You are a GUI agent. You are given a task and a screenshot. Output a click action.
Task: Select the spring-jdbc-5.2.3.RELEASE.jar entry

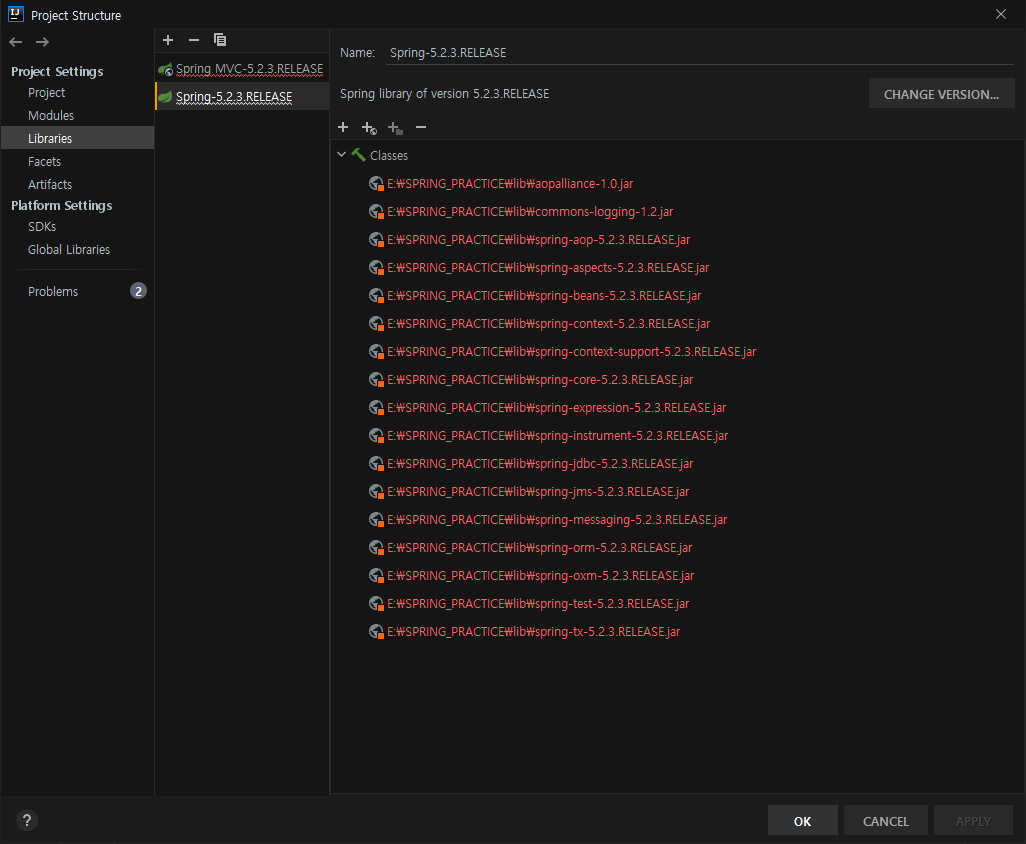(x=540, y=464)
